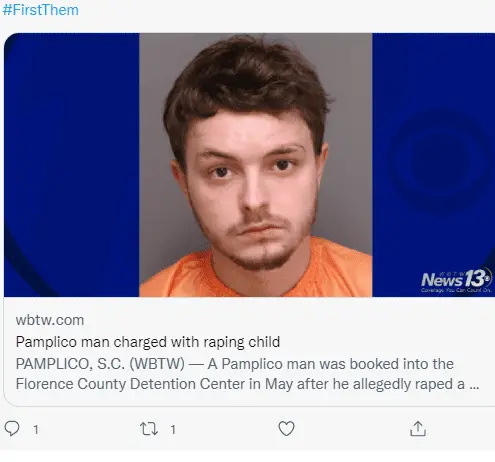Open the share upload icon
This screenshot has width=495, height=462.
(x=418, y=428)
